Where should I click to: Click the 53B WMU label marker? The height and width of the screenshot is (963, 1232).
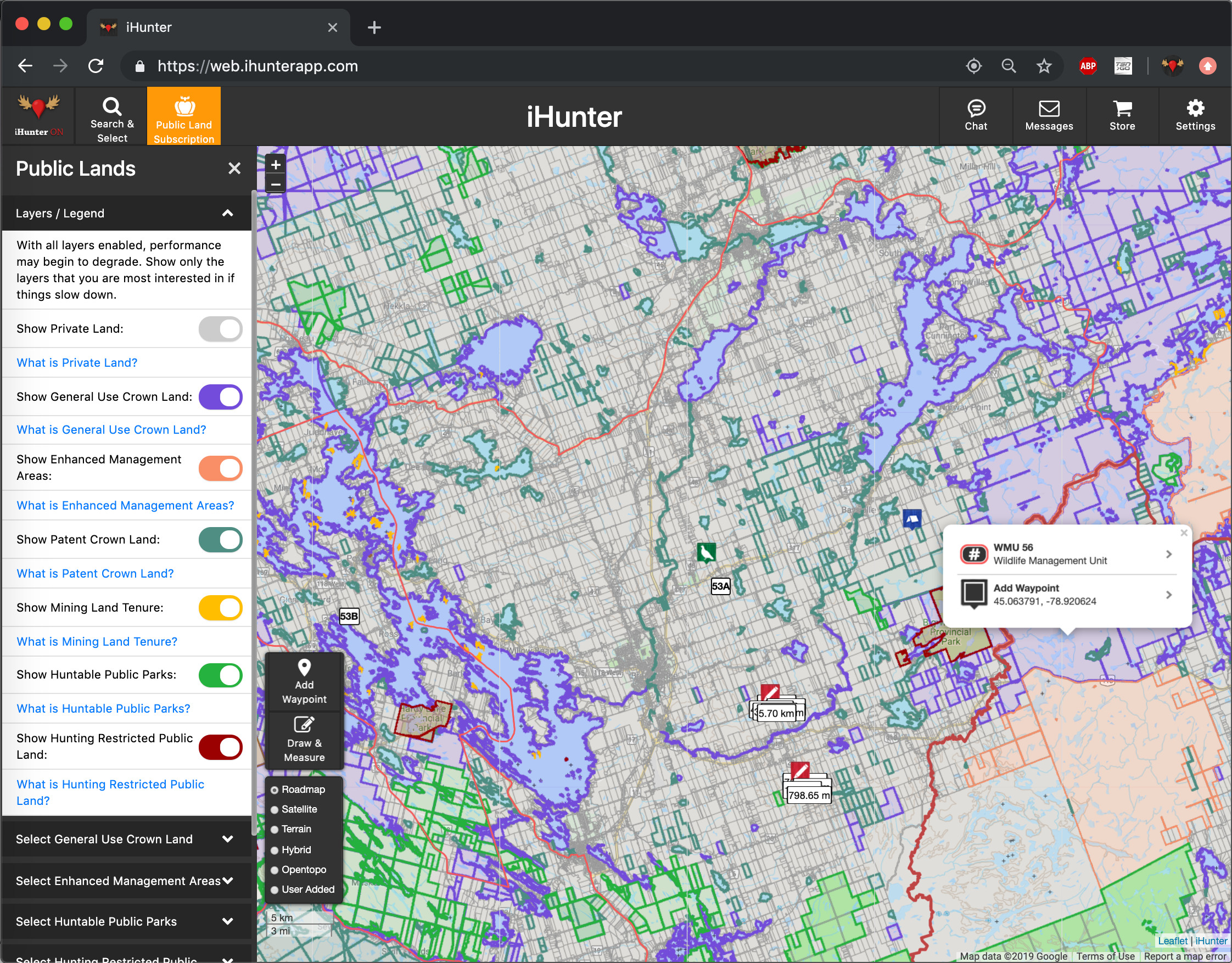349,616
